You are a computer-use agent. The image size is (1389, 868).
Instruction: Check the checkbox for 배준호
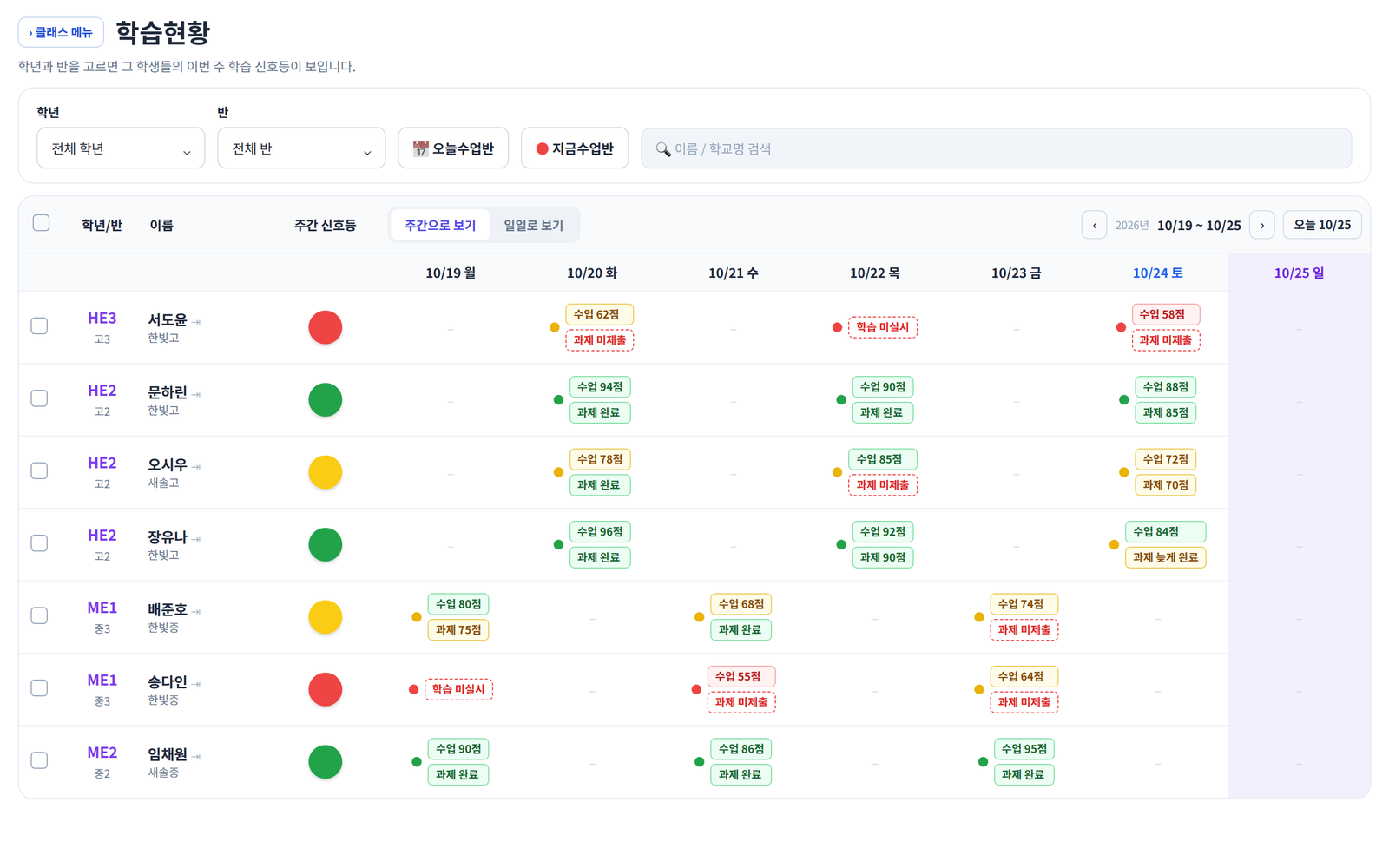[39, 615]
